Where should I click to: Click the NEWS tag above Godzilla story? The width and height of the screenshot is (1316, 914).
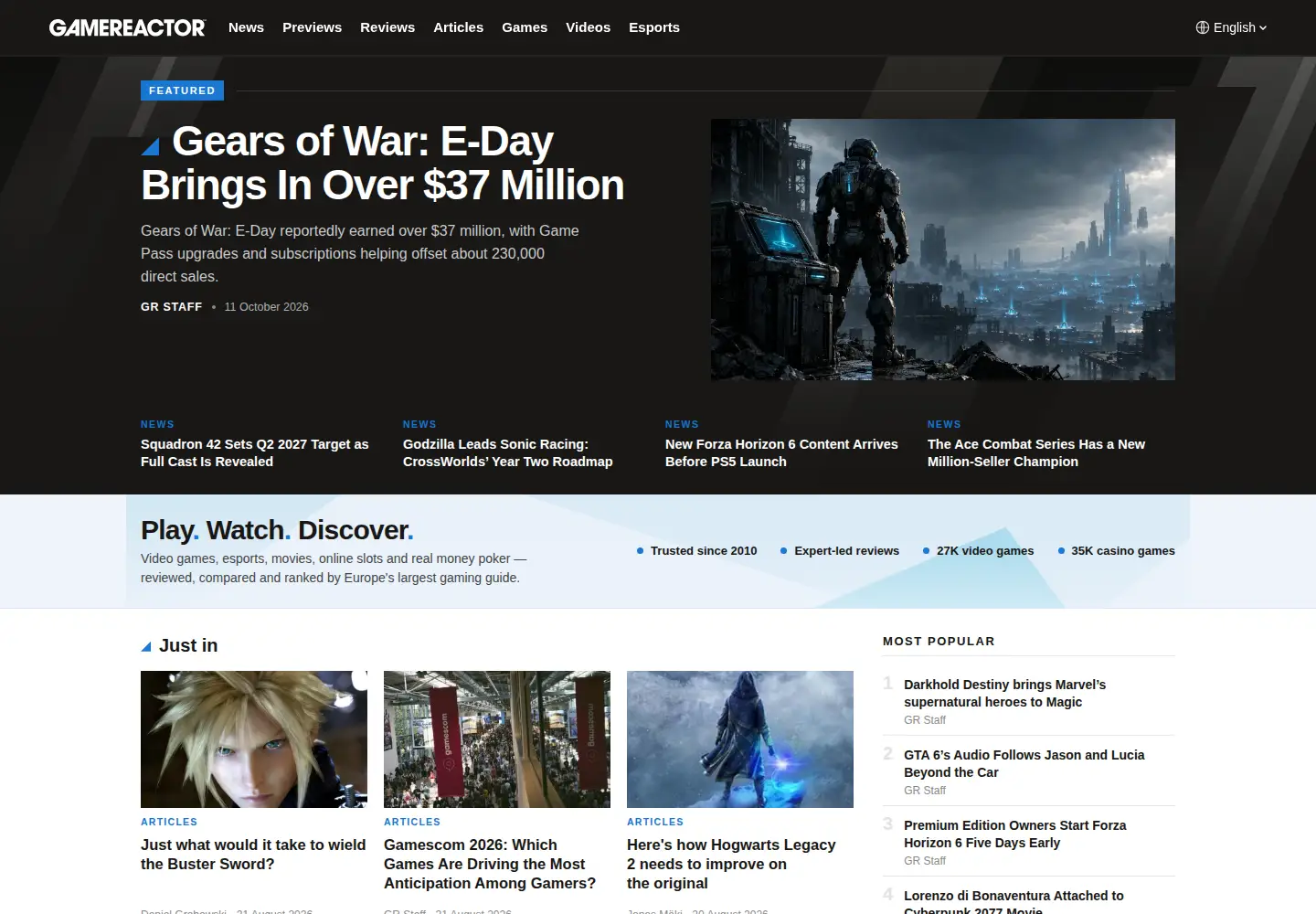419,424
